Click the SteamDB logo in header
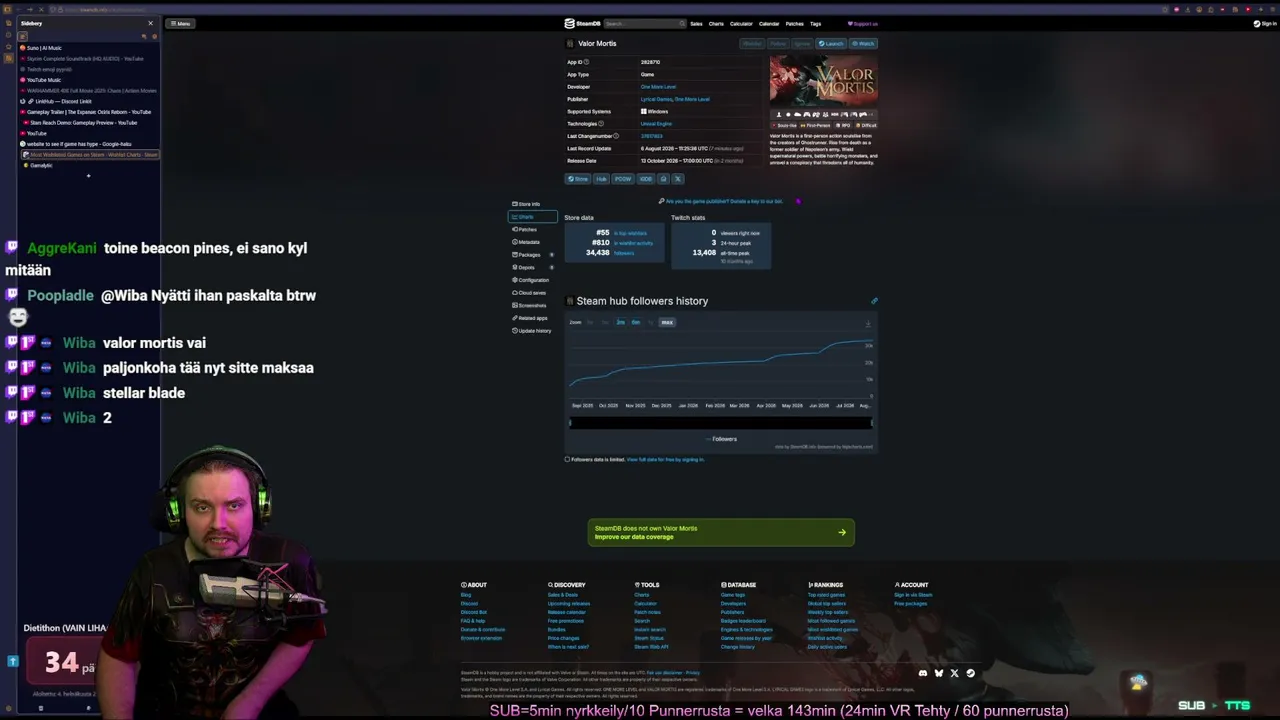1280x720 pixels. click(582, 23)
